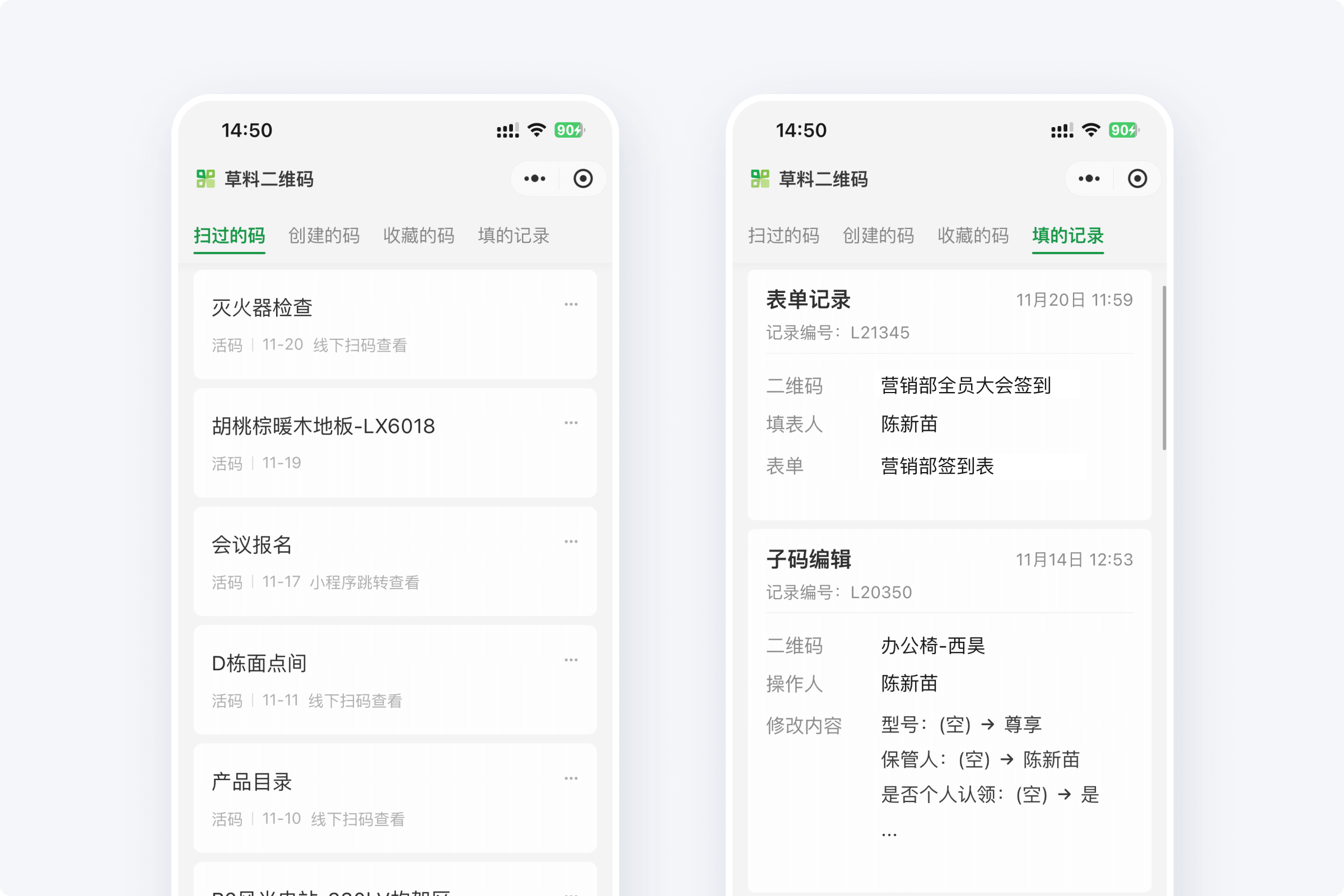
Task: Switch to the 创建的码 tab
Action: (x=324, y=236)
